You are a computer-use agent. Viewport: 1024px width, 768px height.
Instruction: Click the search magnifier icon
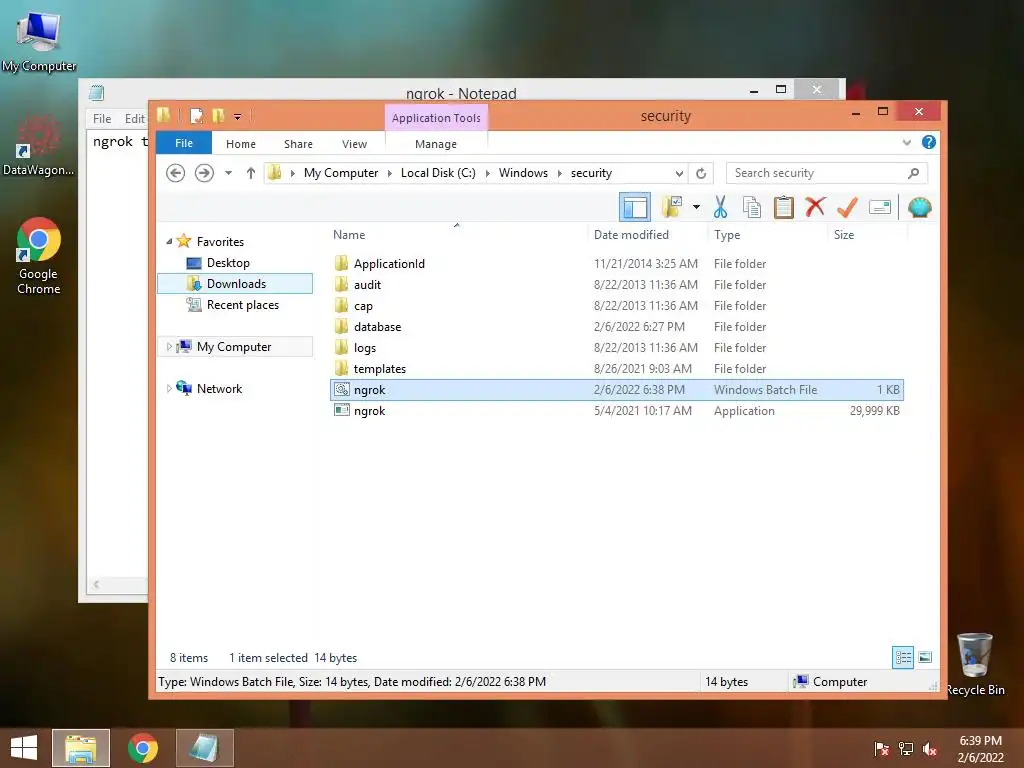(x=913, y=173)
